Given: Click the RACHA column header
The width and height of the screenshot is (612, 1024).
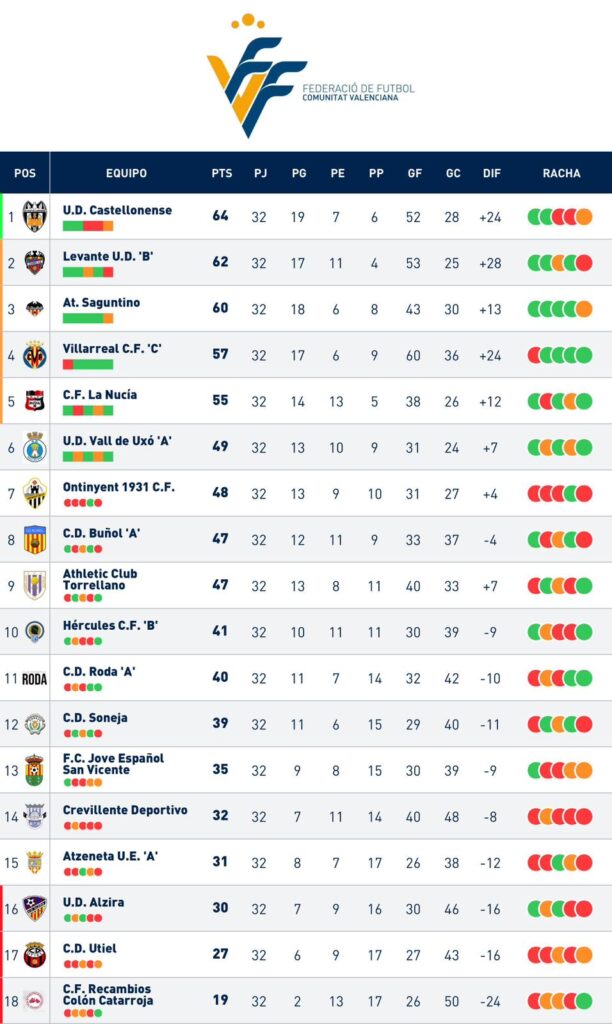Looking at the screenshot, I should pyautogui.click(x=561, y=173).
